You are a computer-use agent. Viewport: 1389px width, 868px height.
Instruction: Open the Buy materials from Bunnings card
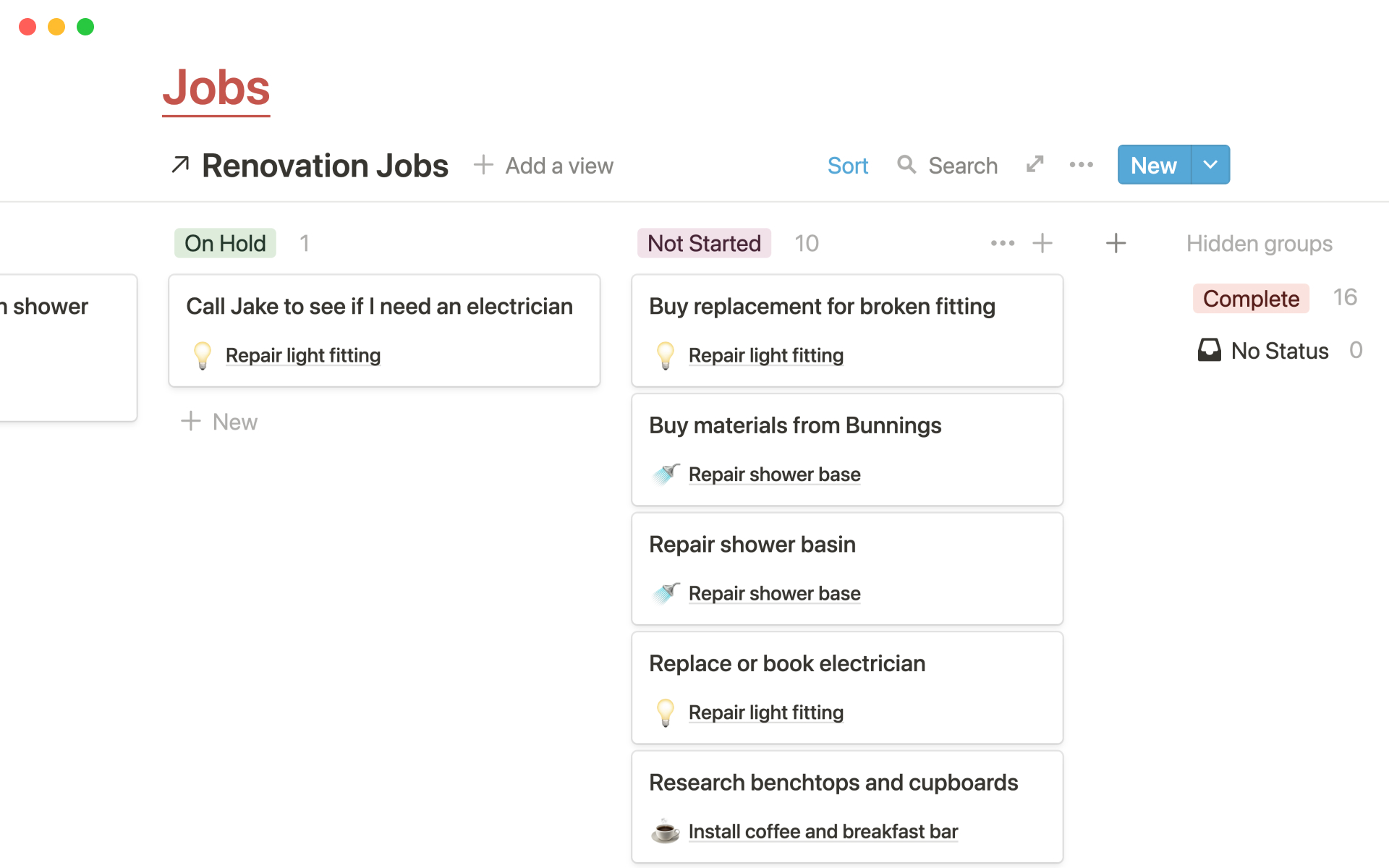click(795, 425)
